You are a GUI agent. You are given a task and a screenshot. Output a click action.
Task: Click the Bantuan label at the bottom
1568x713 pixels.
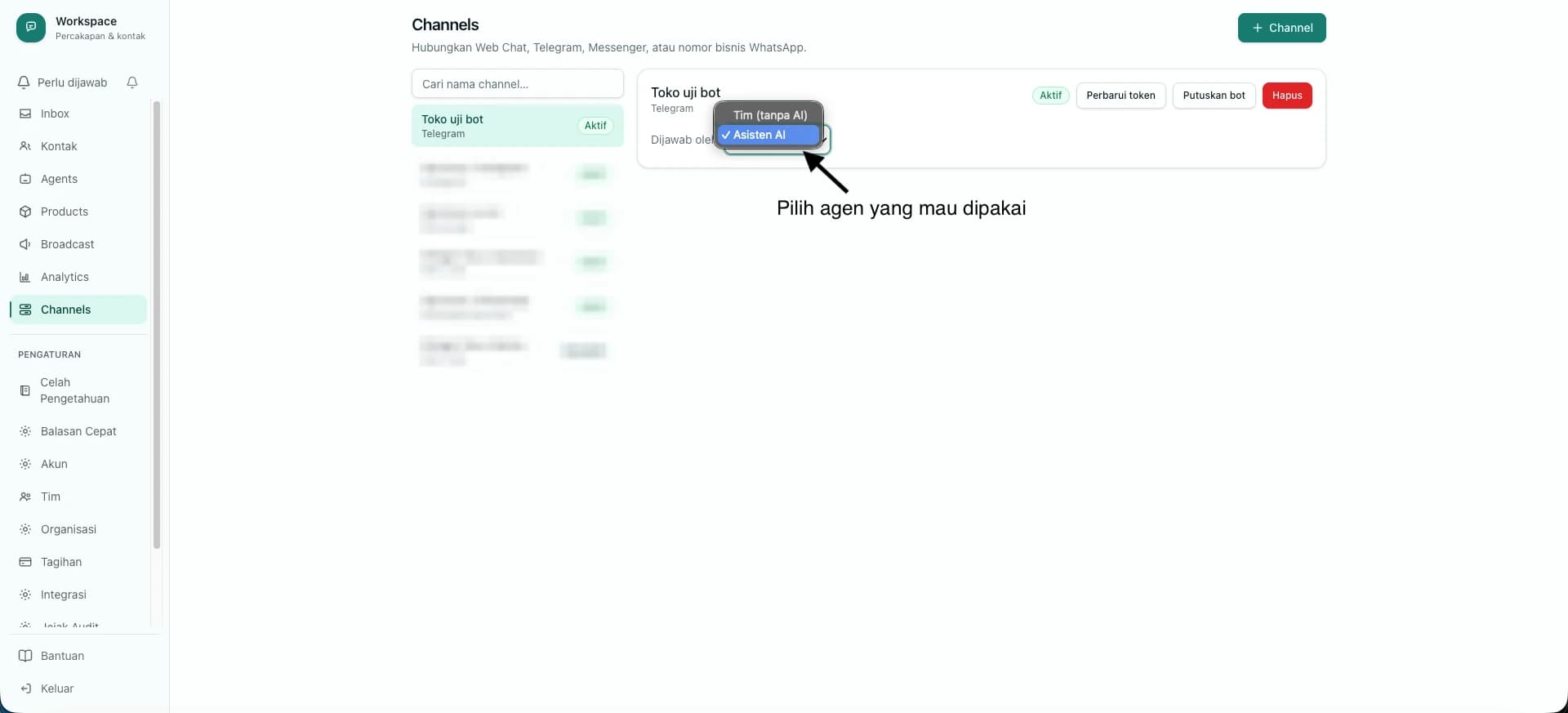[63, 656]
